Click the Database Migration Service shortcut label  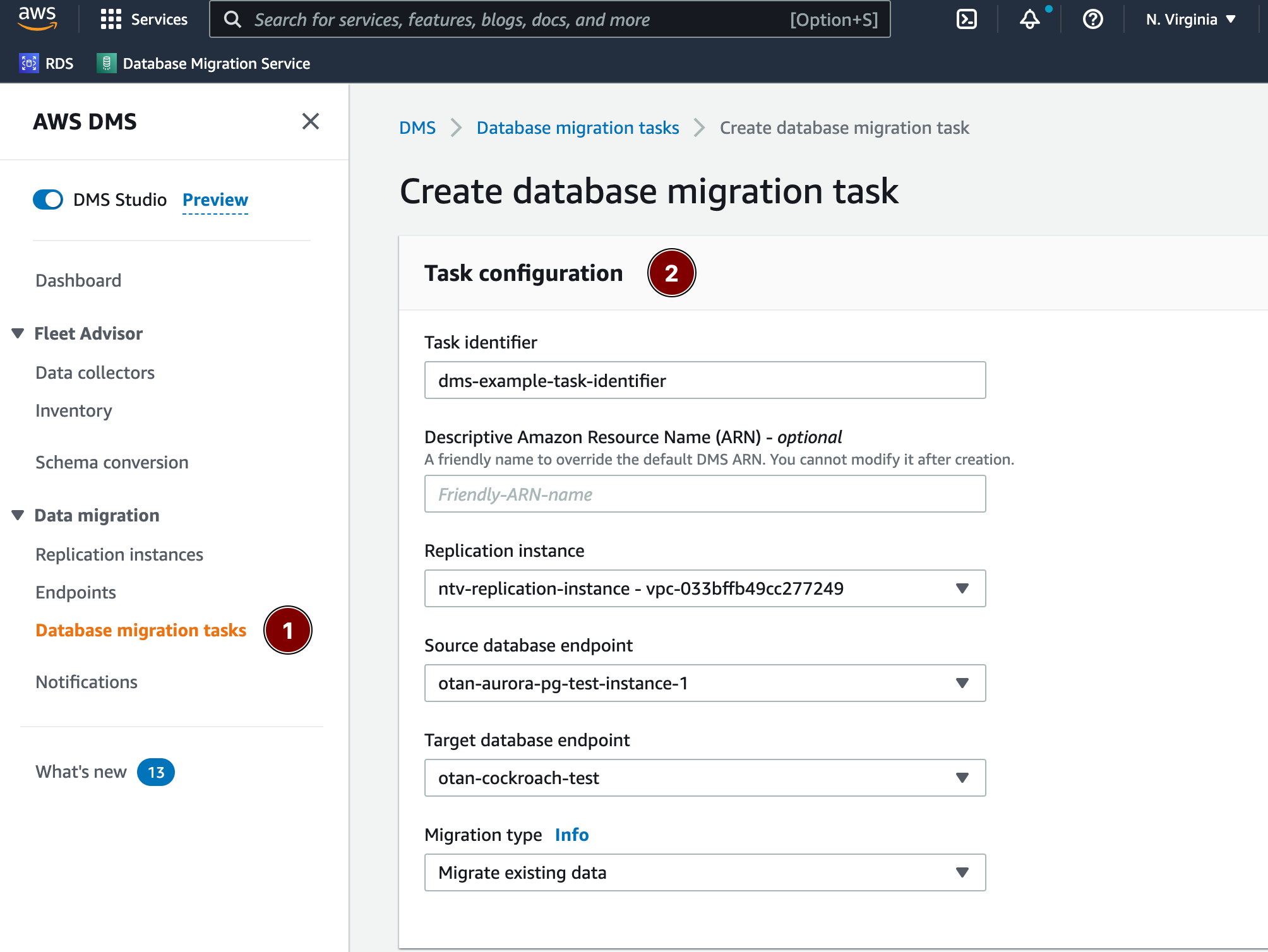pyautogui.click(x=217, y=63)
